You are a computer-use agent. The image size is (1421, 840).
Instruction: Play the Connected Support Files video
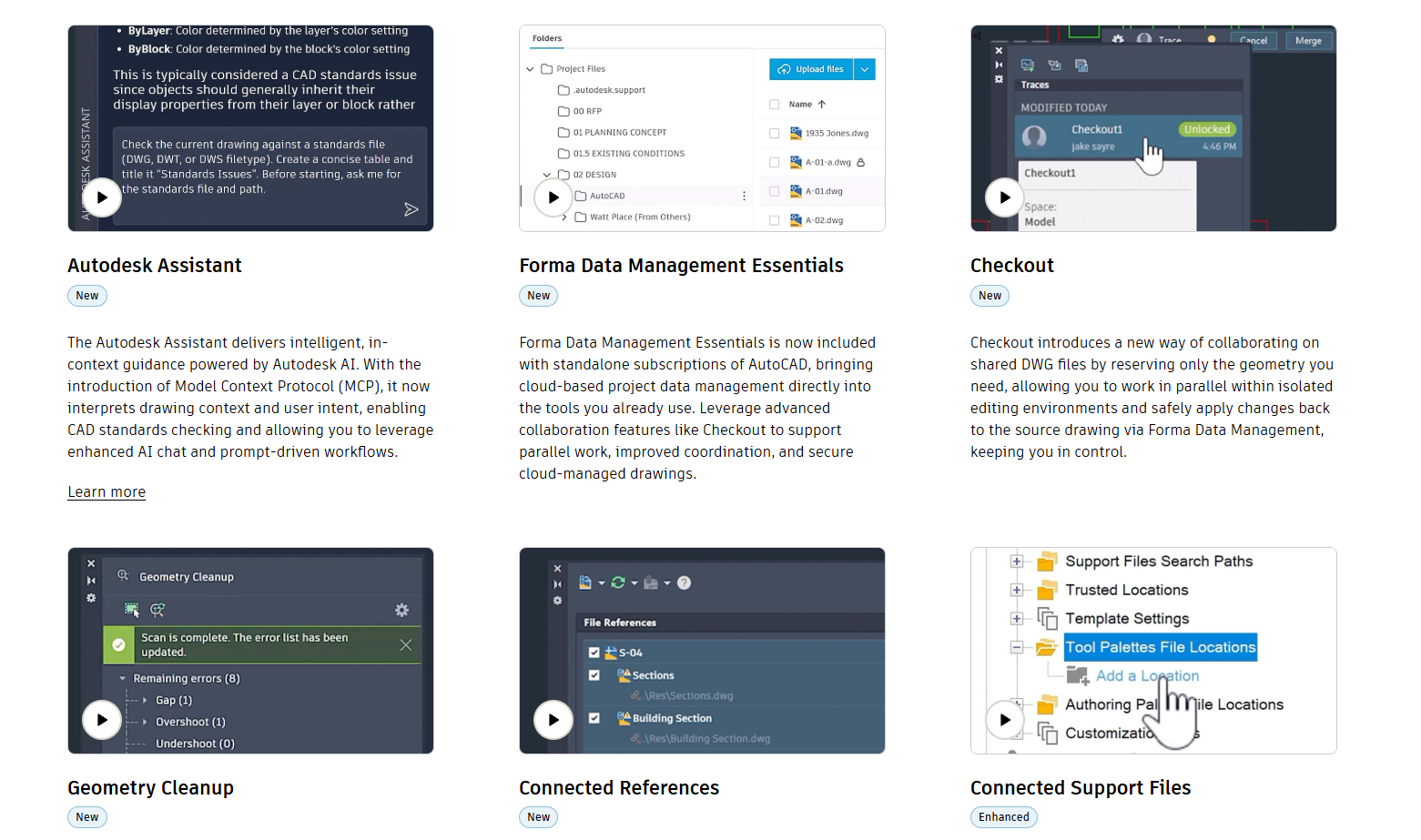(1005, 720)
